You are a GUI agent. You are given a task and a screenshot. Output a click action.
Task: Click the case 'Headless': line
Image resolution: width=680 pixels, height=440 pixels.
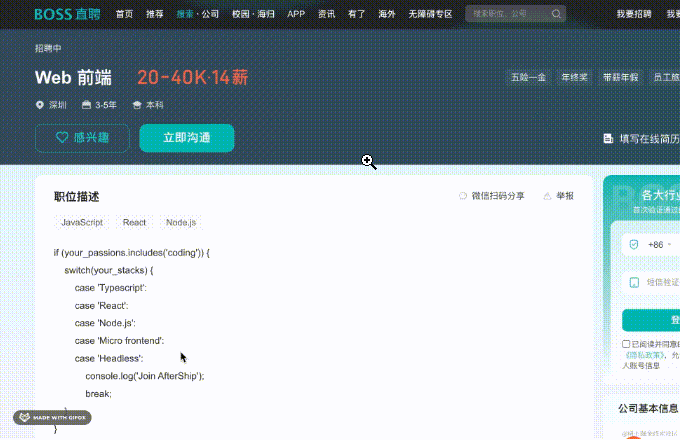109,359
